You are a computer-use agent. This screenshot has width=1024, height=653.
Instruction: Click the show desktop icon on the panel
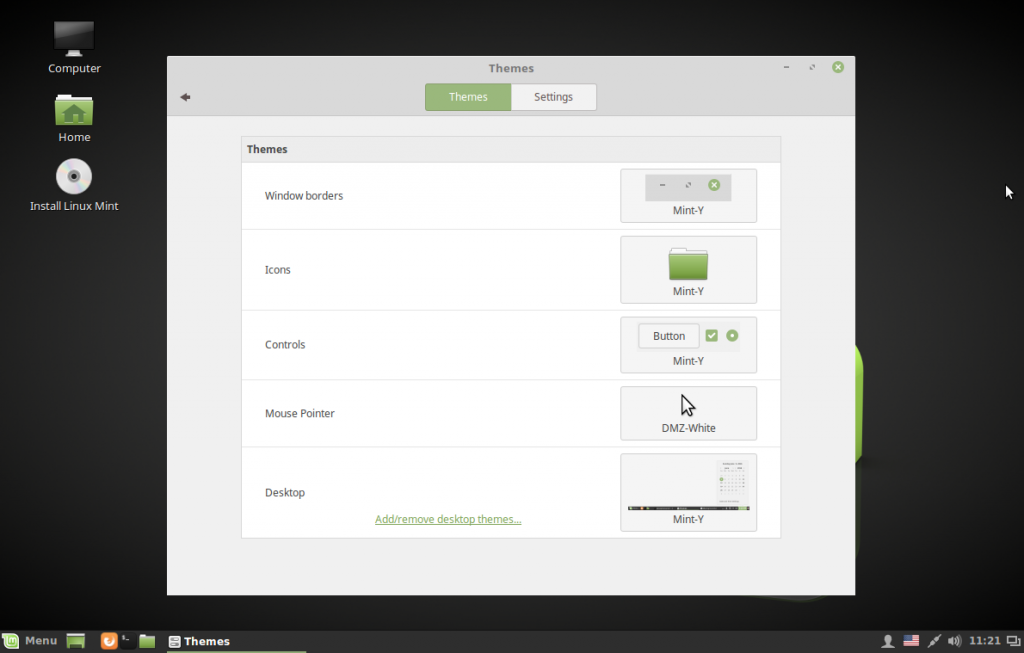(75, 640)
